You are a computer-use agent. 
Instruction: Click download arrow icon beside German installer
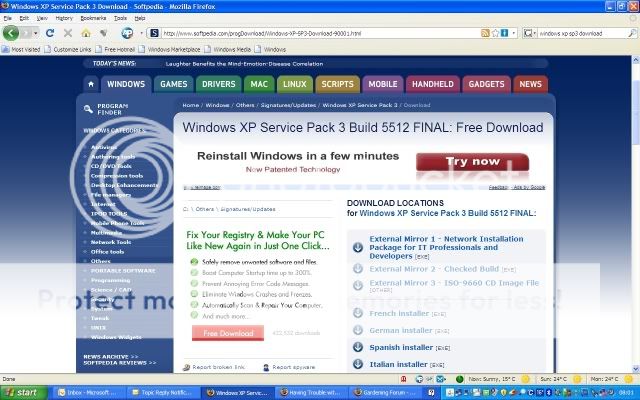point(357,330)
